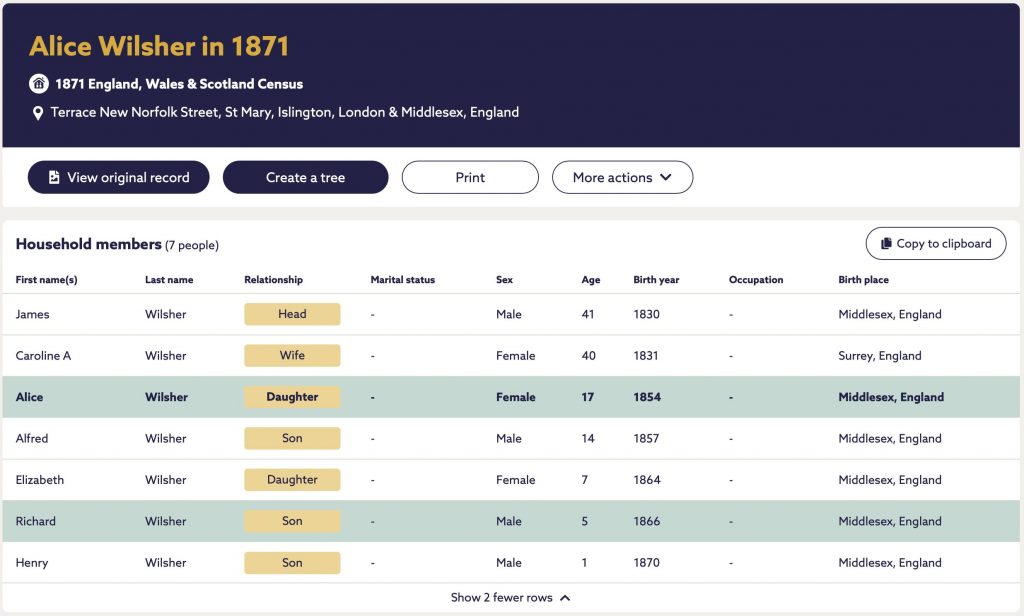Image resolution: width=1024 pixels, height=616 pixels.
Task: Expand the More actions dropdown chevron
Action: coord(665,177)
